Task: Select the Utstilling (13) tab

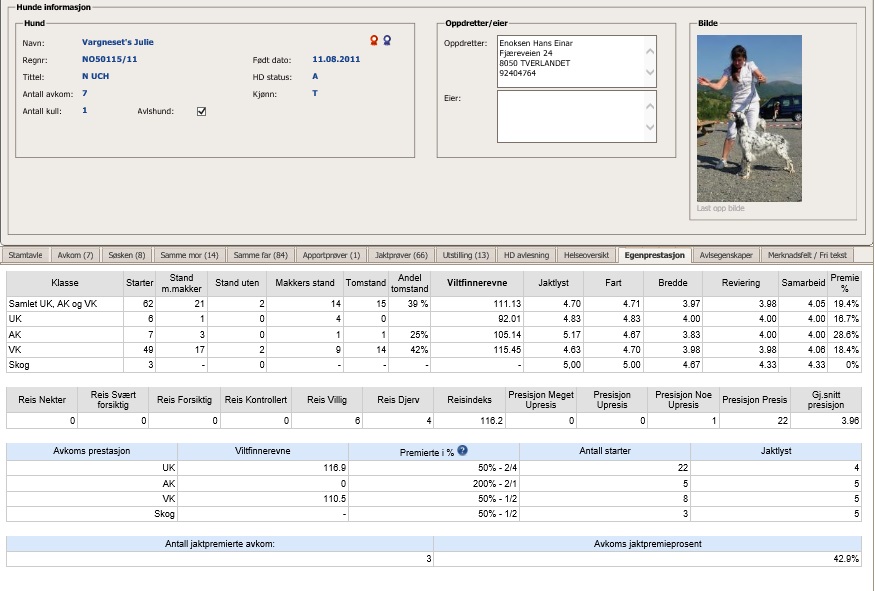Action: click(466, 256)
